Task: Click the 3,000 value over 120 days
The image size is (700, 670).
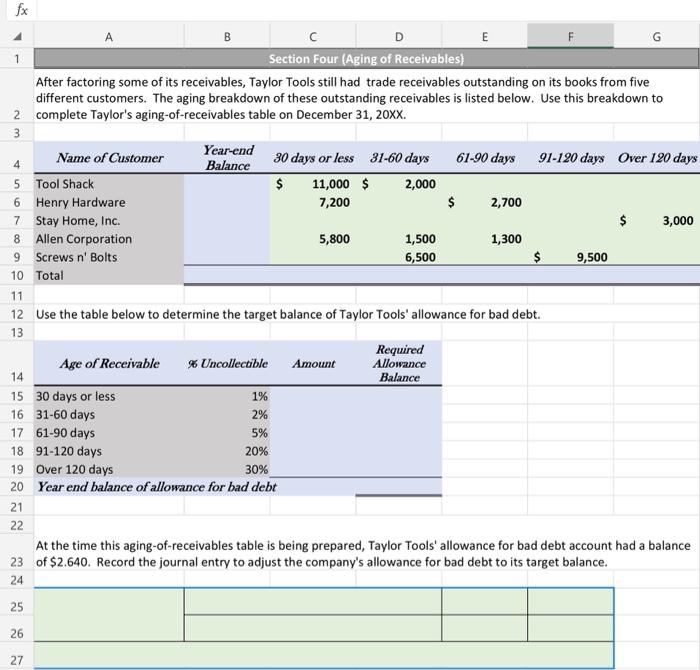Action: [657, 221]
